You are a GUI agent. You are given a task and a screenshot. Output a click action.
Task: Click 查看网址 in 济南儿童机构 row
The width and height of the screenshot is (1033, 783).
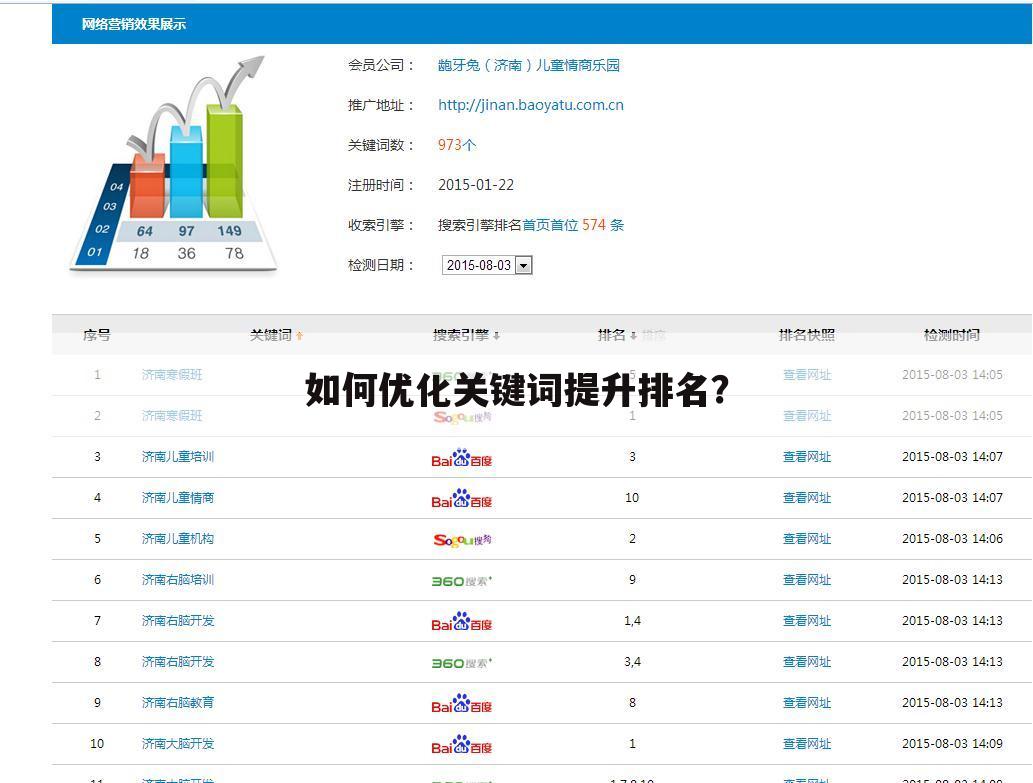pyautogui.click(x=807, y=539)
